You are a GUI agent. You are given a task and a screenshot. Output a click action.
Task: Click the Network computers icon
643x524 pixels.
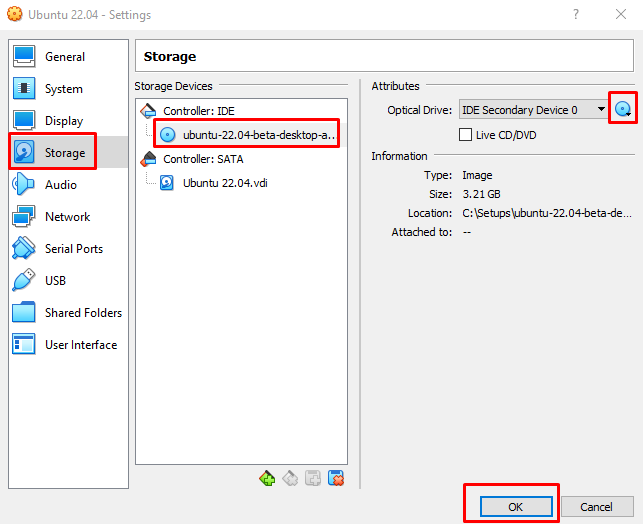[24, 216]
